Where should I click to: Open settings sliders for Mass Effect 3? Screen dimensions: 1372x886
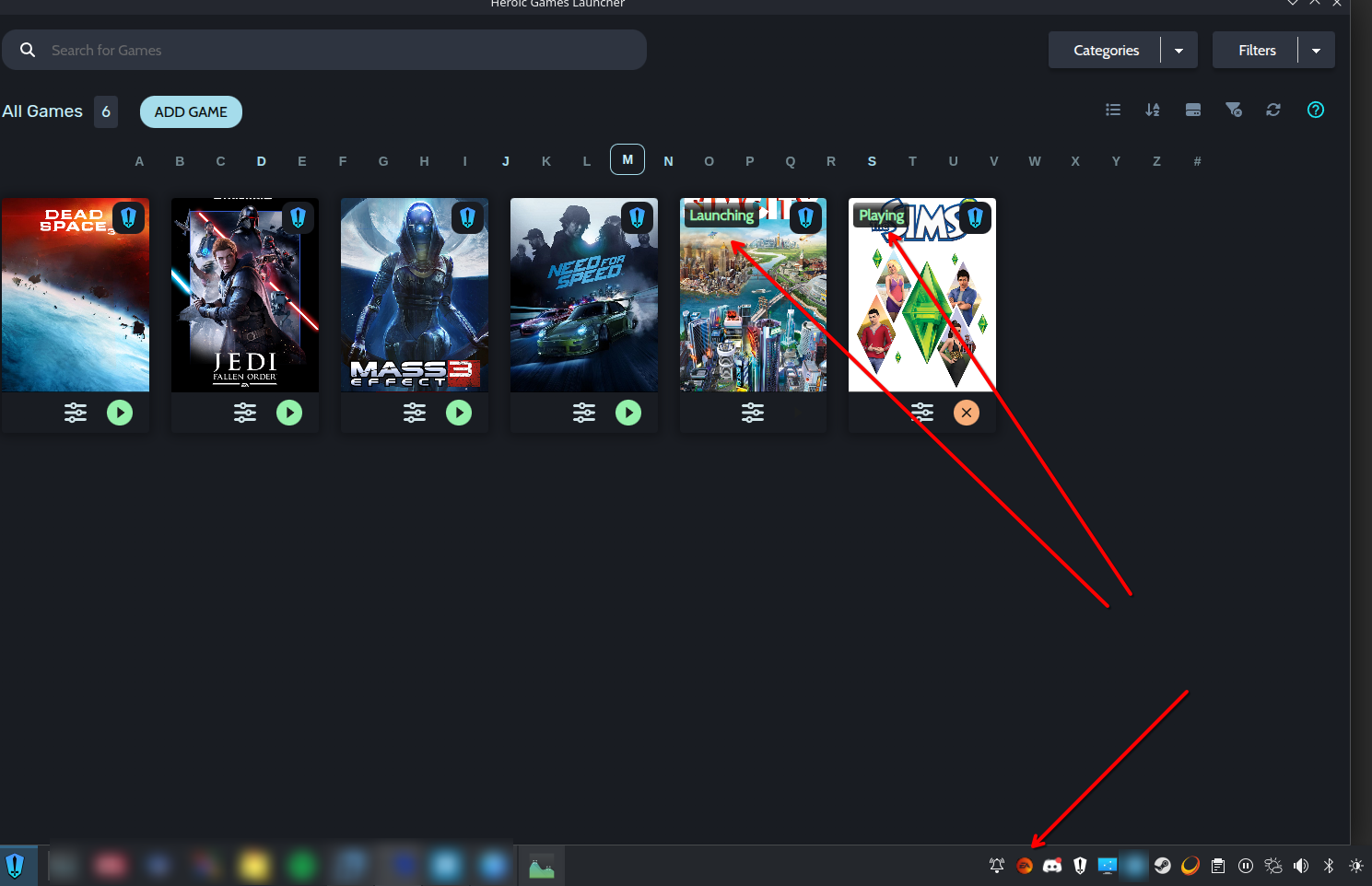coord(415,413)
